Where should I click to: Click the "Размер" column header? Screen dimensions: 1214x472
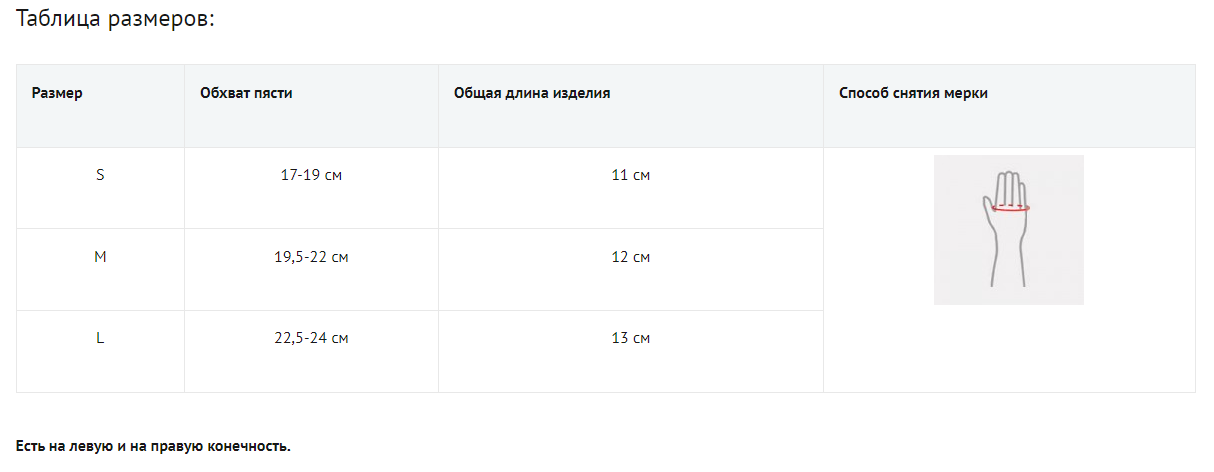(57, 93)
